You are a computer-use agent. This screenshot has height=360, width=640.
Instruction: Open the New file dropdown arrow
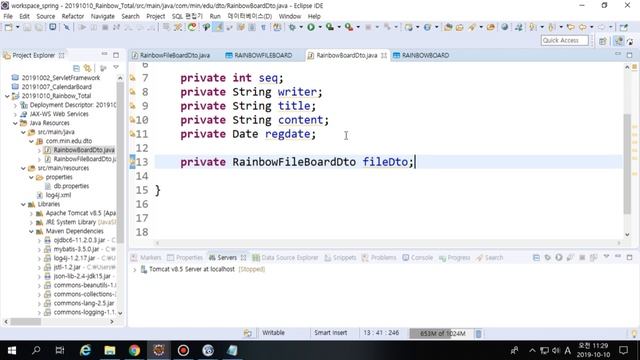click(x=17, y=27)
